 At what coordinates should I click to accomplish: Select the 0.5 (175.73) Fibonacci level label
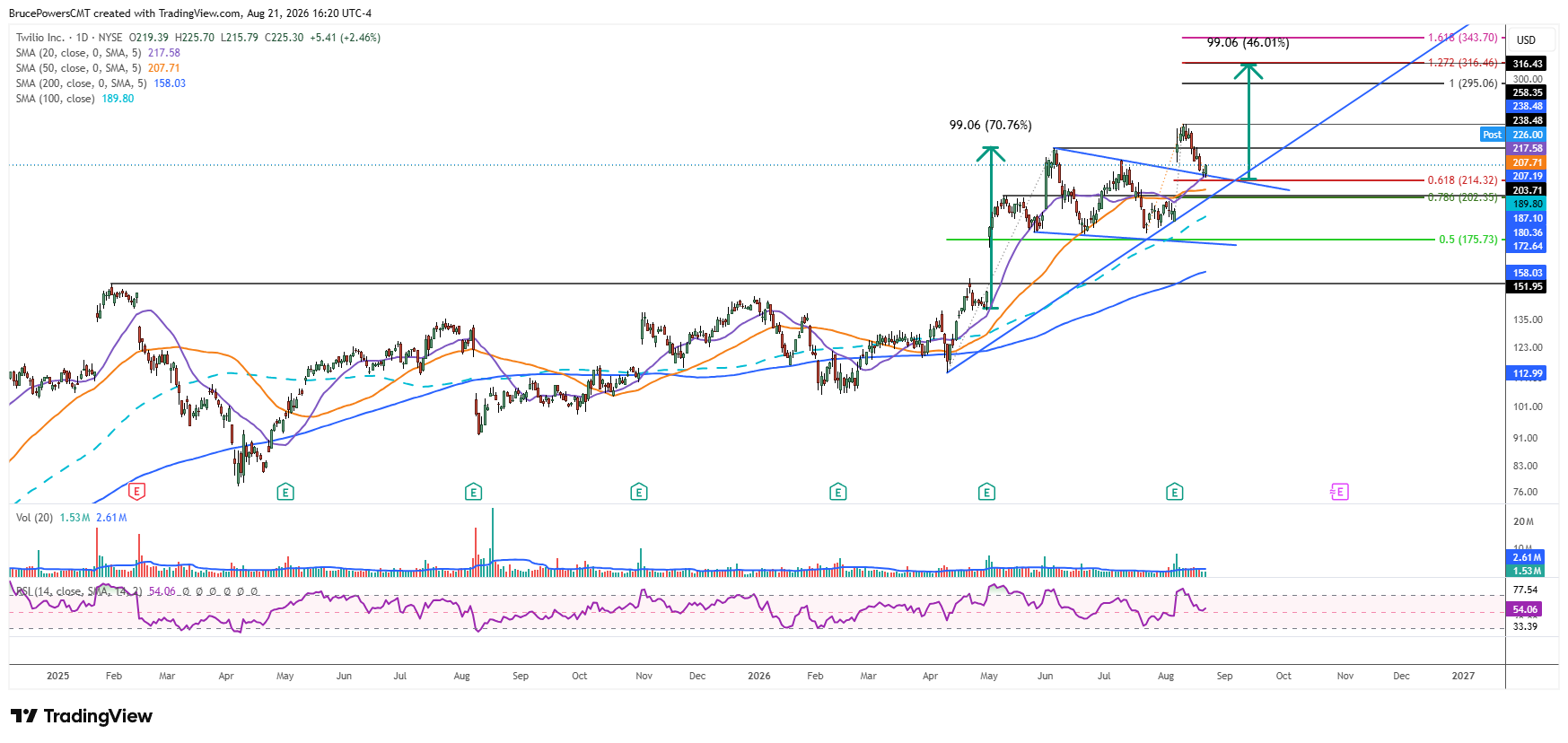click(1467, 240)
